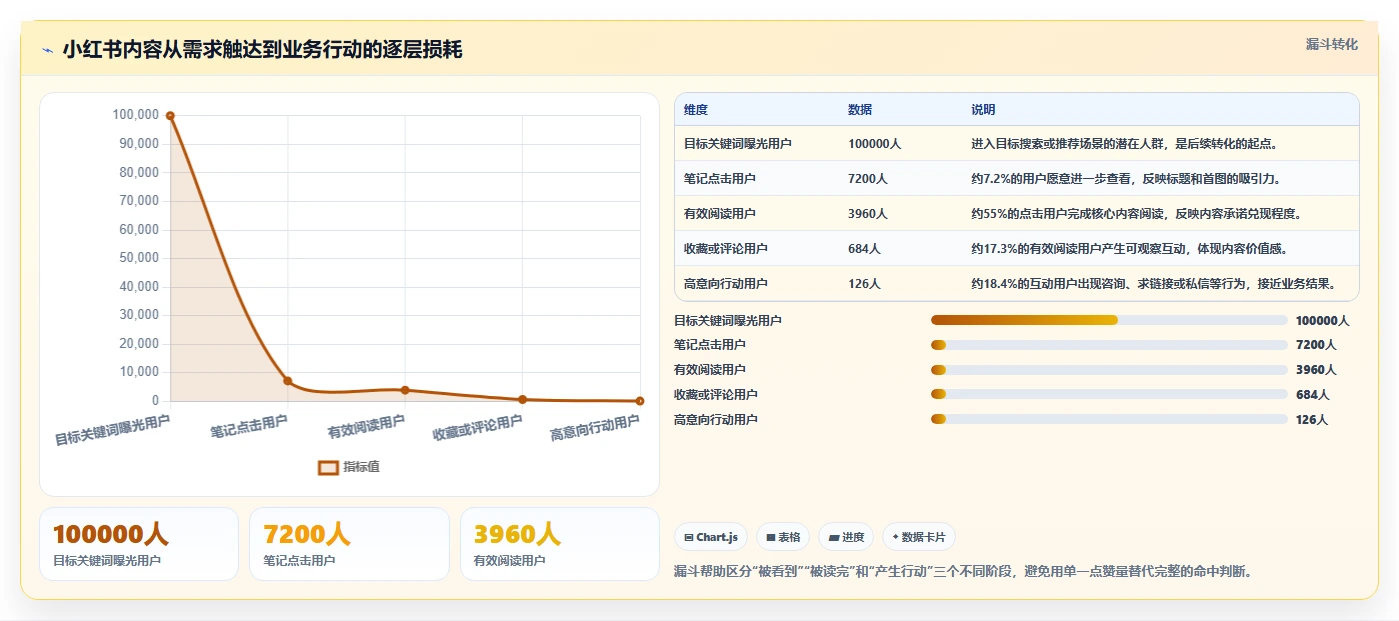Viewport: 1399px width, 621px height.
Task: Click the 漏斗转化 tag in the header
Action: (1332, 45)
